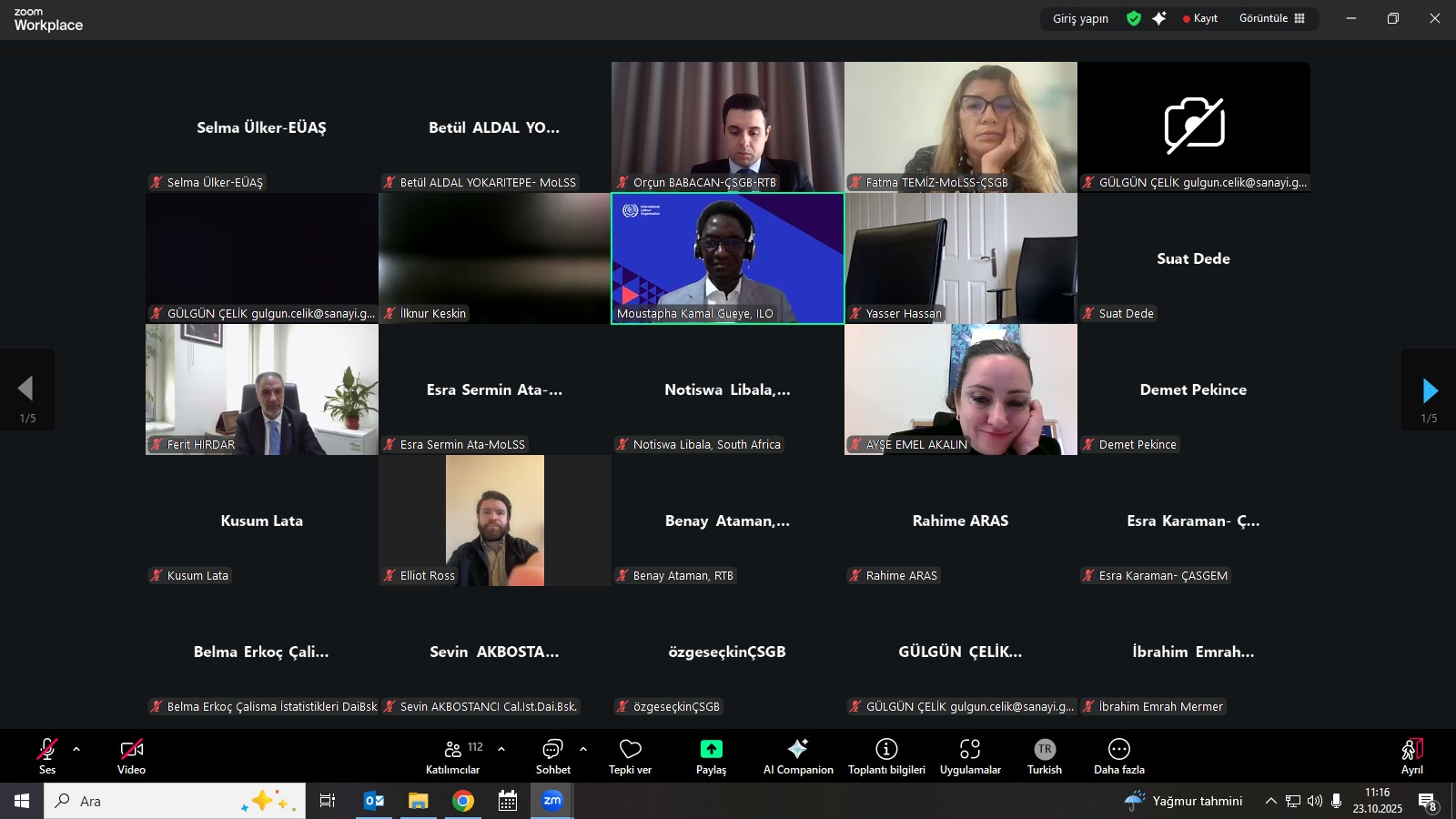Start screen sharing with Paylaş
1456x819 pixels.
point(711,755)
